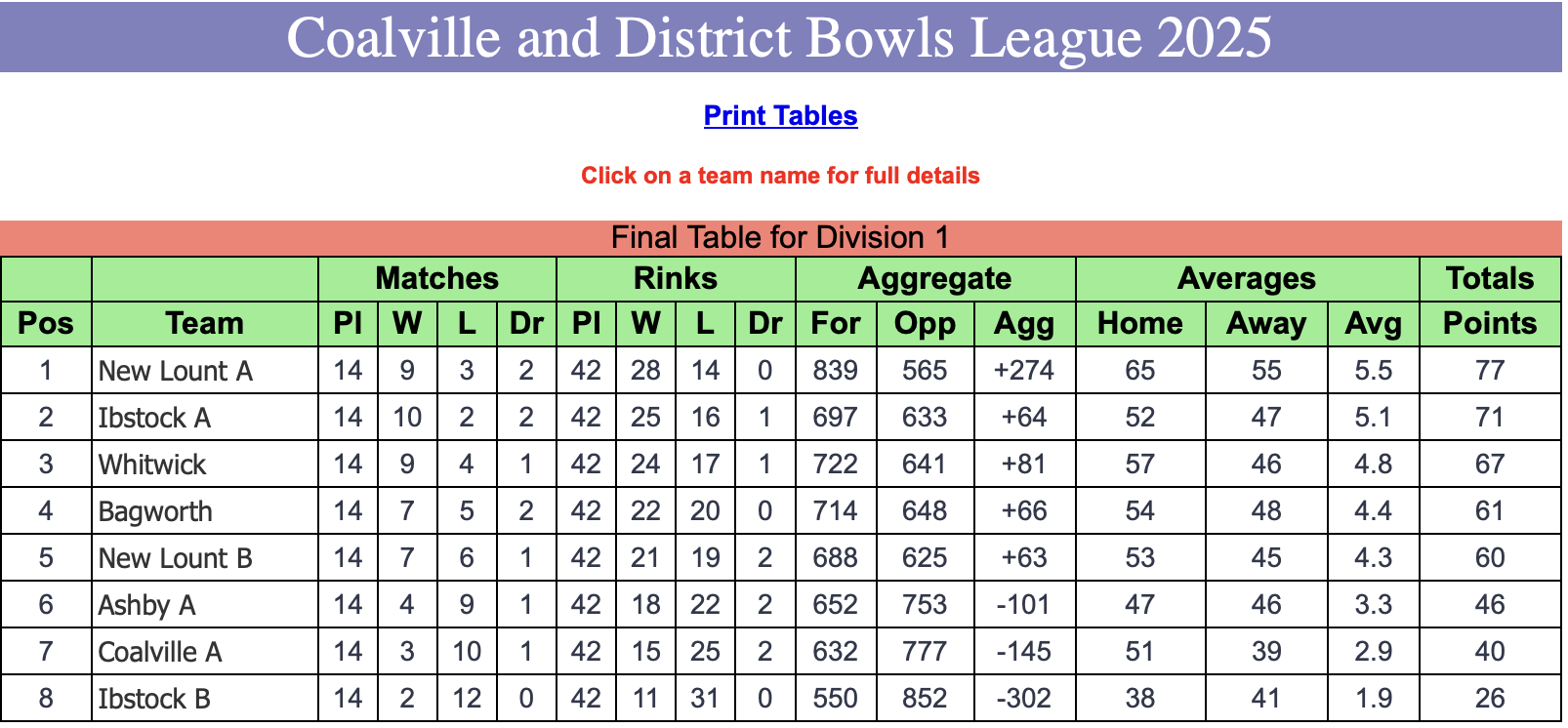
Task: View Ibstock B team details
Action: click(x=154, y=699)
